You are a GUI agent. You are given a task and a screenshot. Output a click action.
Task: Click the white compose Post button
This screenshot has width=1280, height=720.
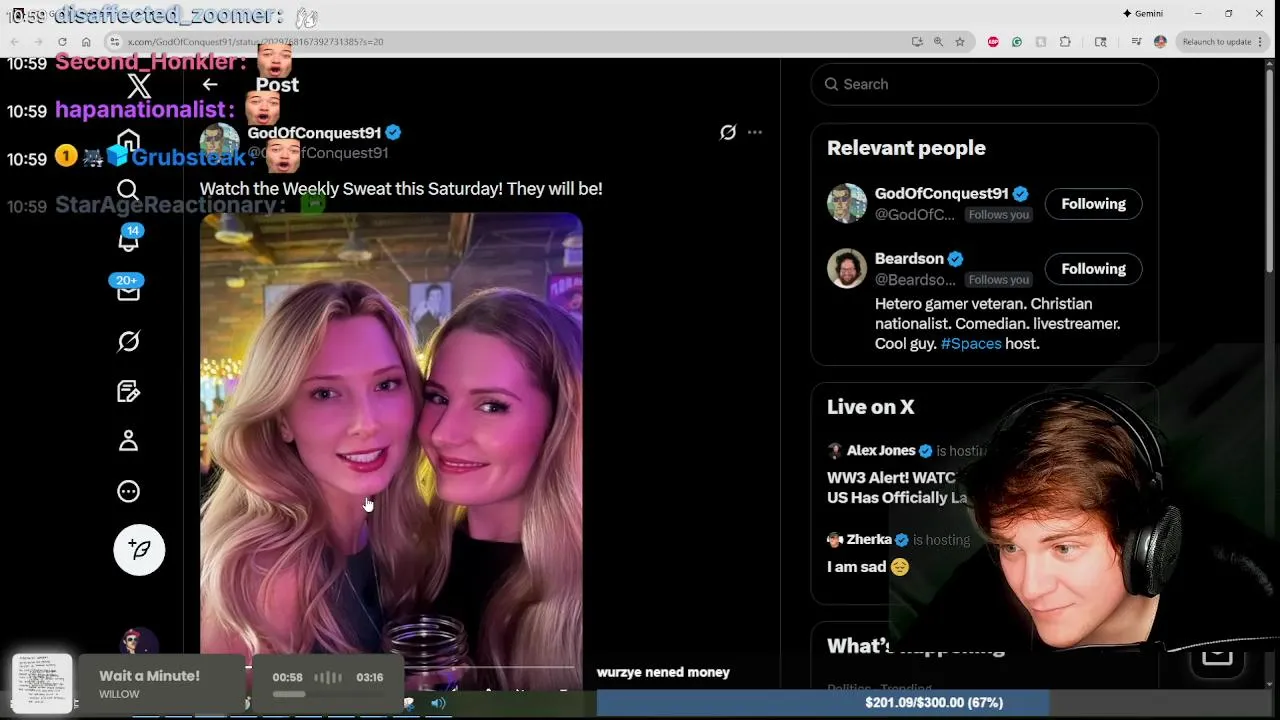pyautogui.click(x=139, y=549)
